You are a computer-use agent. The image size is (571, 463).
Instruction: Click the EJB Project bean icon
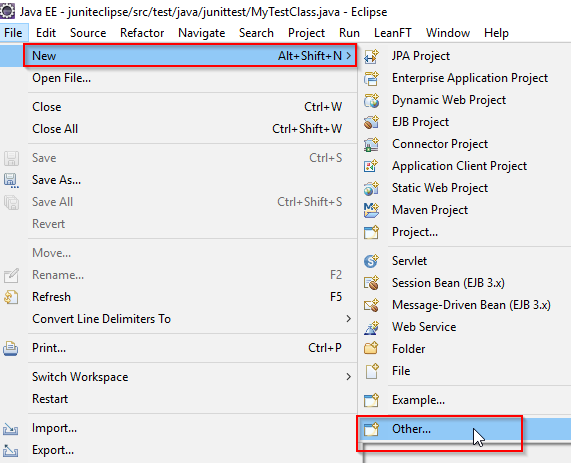[371, 122]
